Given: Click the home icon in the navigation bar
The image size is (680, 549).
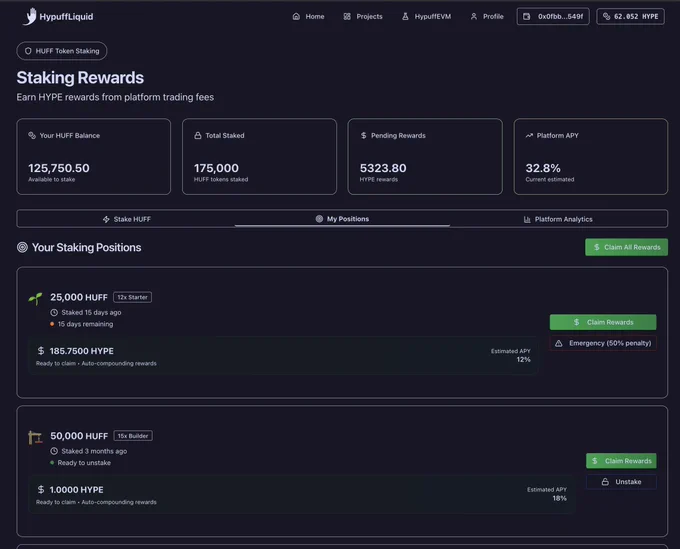Looking at the screenshot, I should pyautogui.click(x=296, y=16).
